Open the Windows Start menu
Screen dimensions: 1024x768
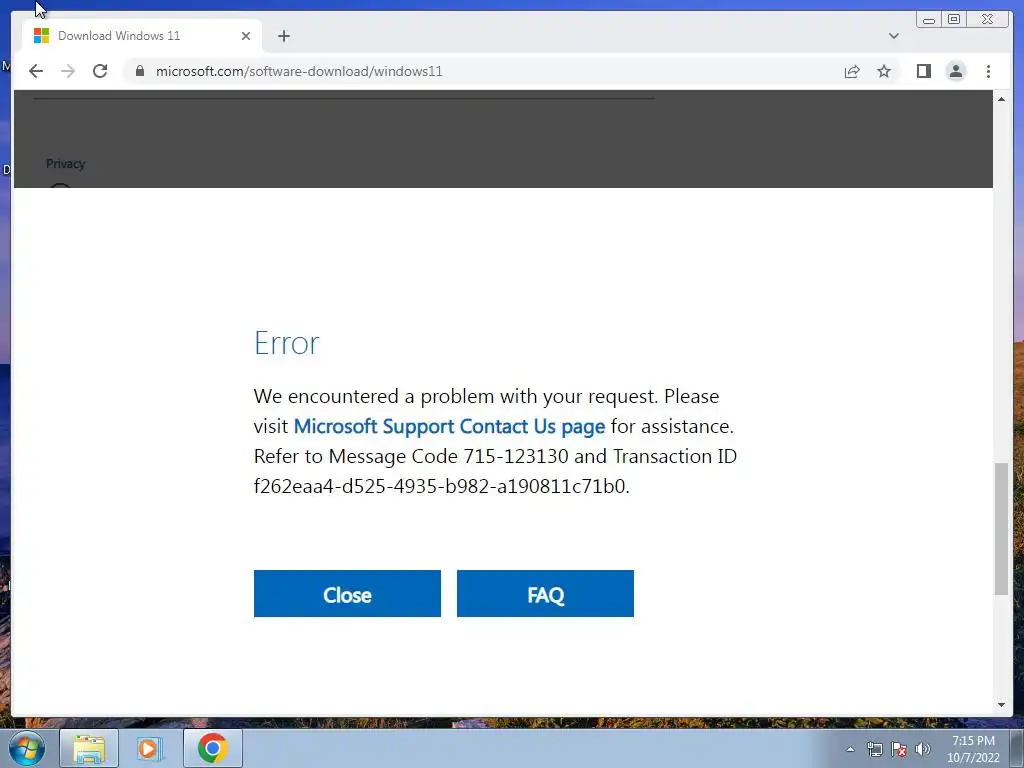click(x=27, y=748)
